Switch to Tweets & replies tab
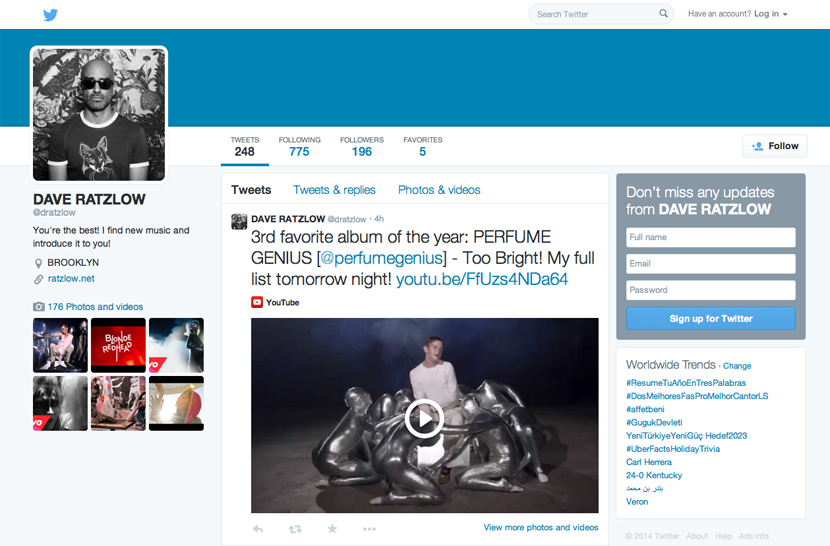 pyautogui.click(x=334, y=190)
